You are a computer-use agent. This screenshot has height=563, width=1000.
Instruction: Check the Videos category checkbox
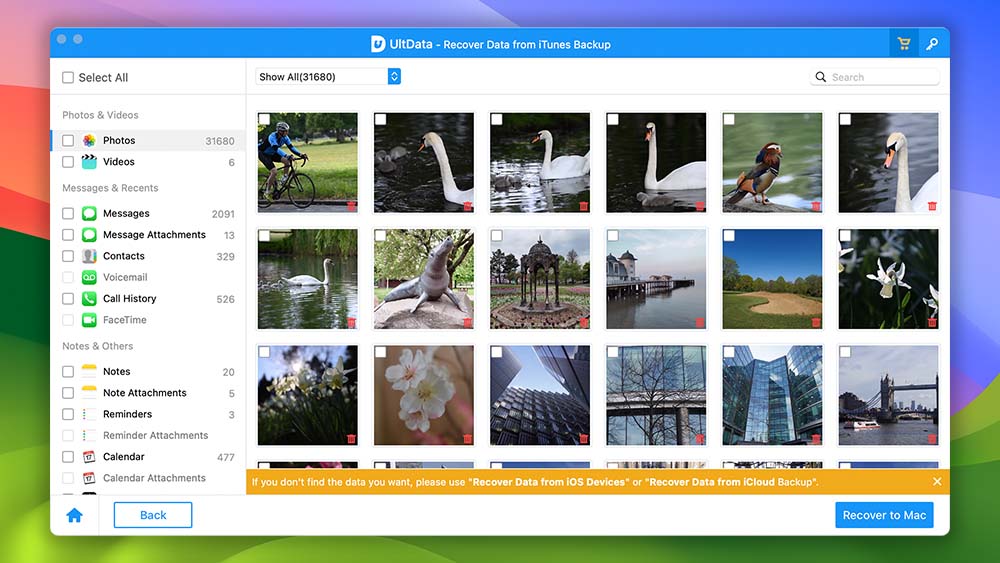pos(68,162)
